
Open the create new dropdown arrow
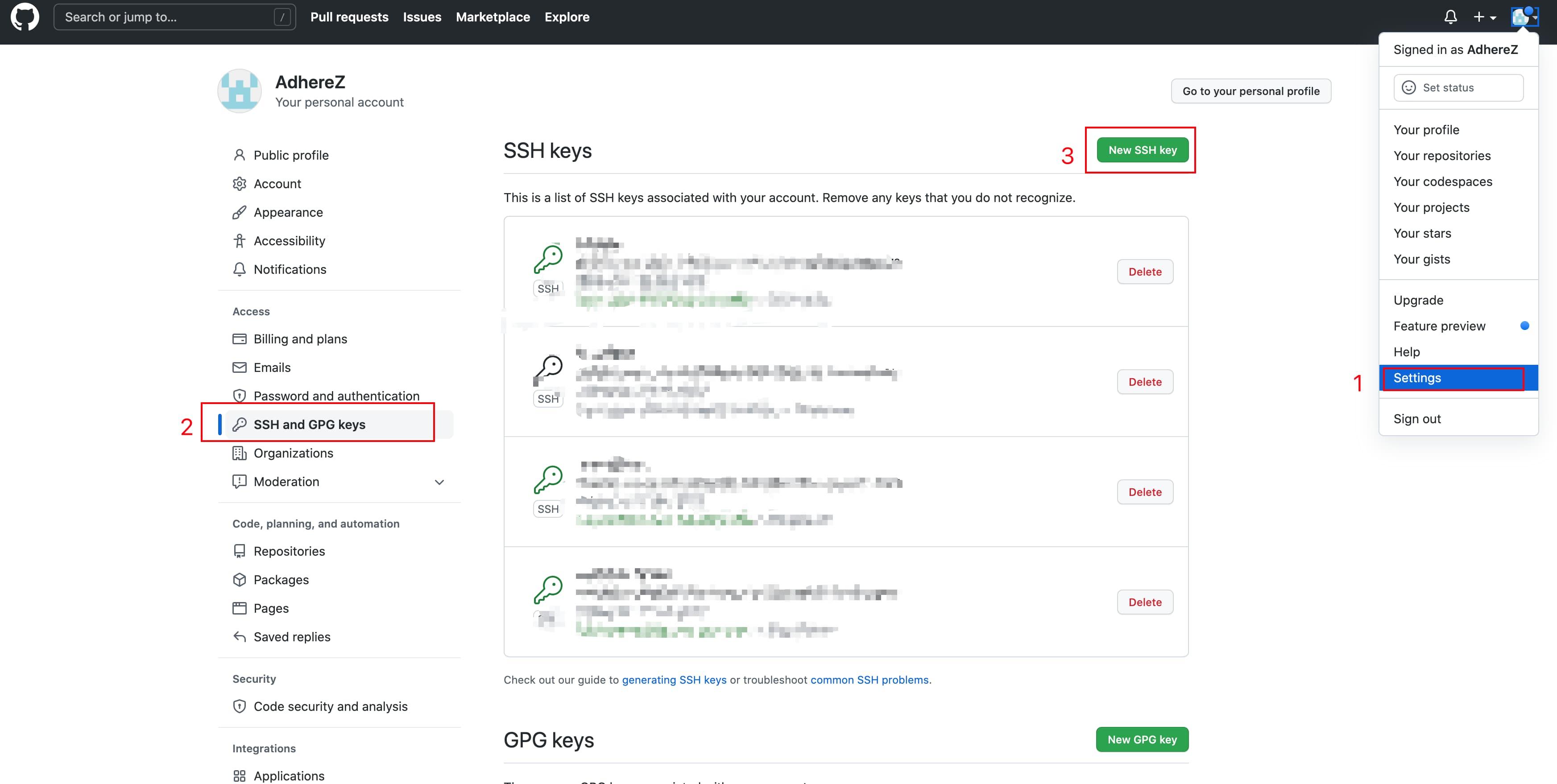(1493, 17)
